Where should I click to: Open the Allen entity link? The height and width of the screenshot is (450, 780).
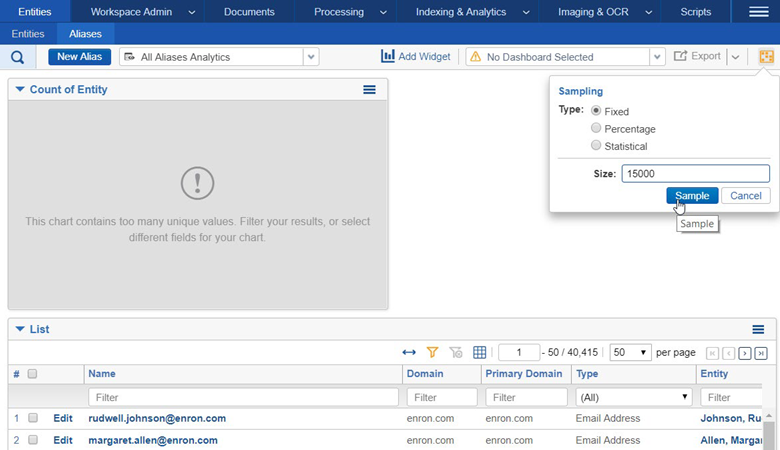tap(731, 440)
